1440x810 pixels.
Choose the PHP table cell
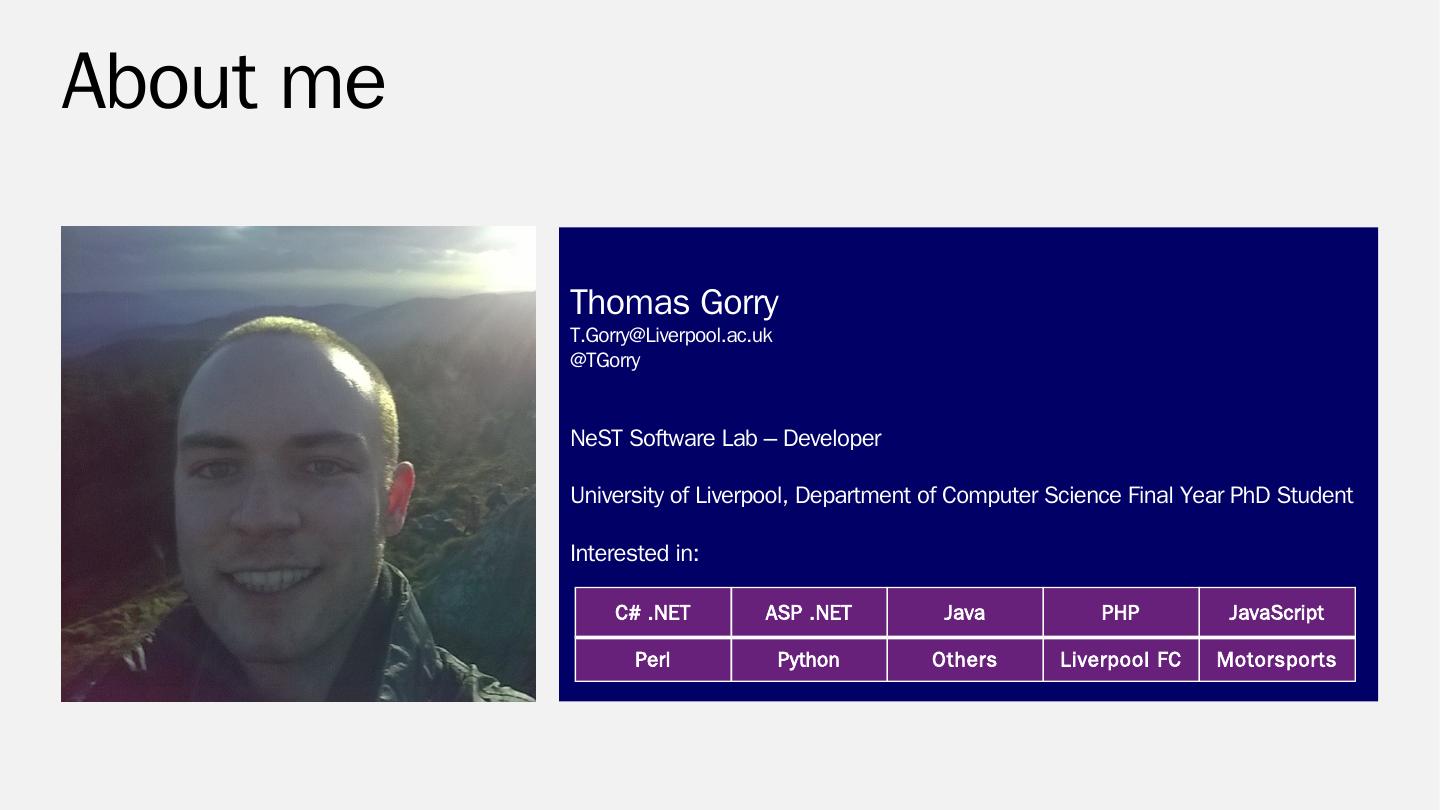pos(1121,613)
